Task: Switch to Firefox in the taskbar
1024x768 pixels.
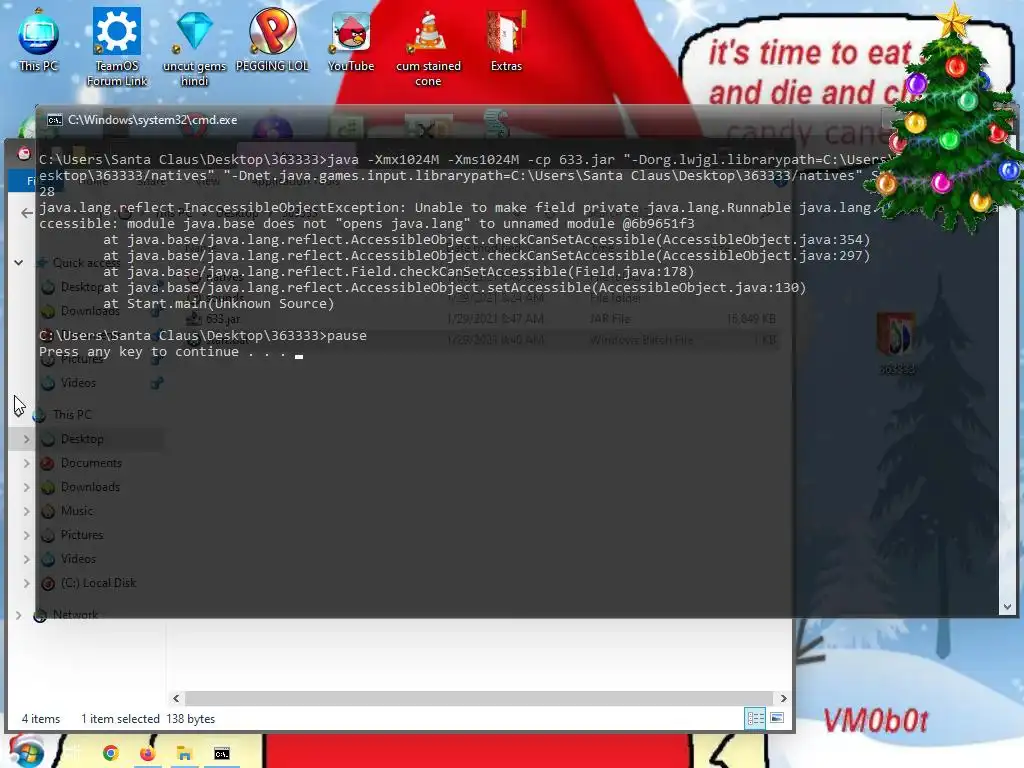Action: pos(148,753)
